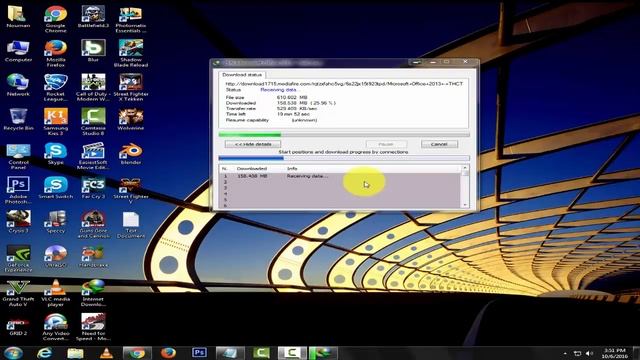Select the UltraISO desktop icon
This screenshot has width=640, height=360.
56,256
